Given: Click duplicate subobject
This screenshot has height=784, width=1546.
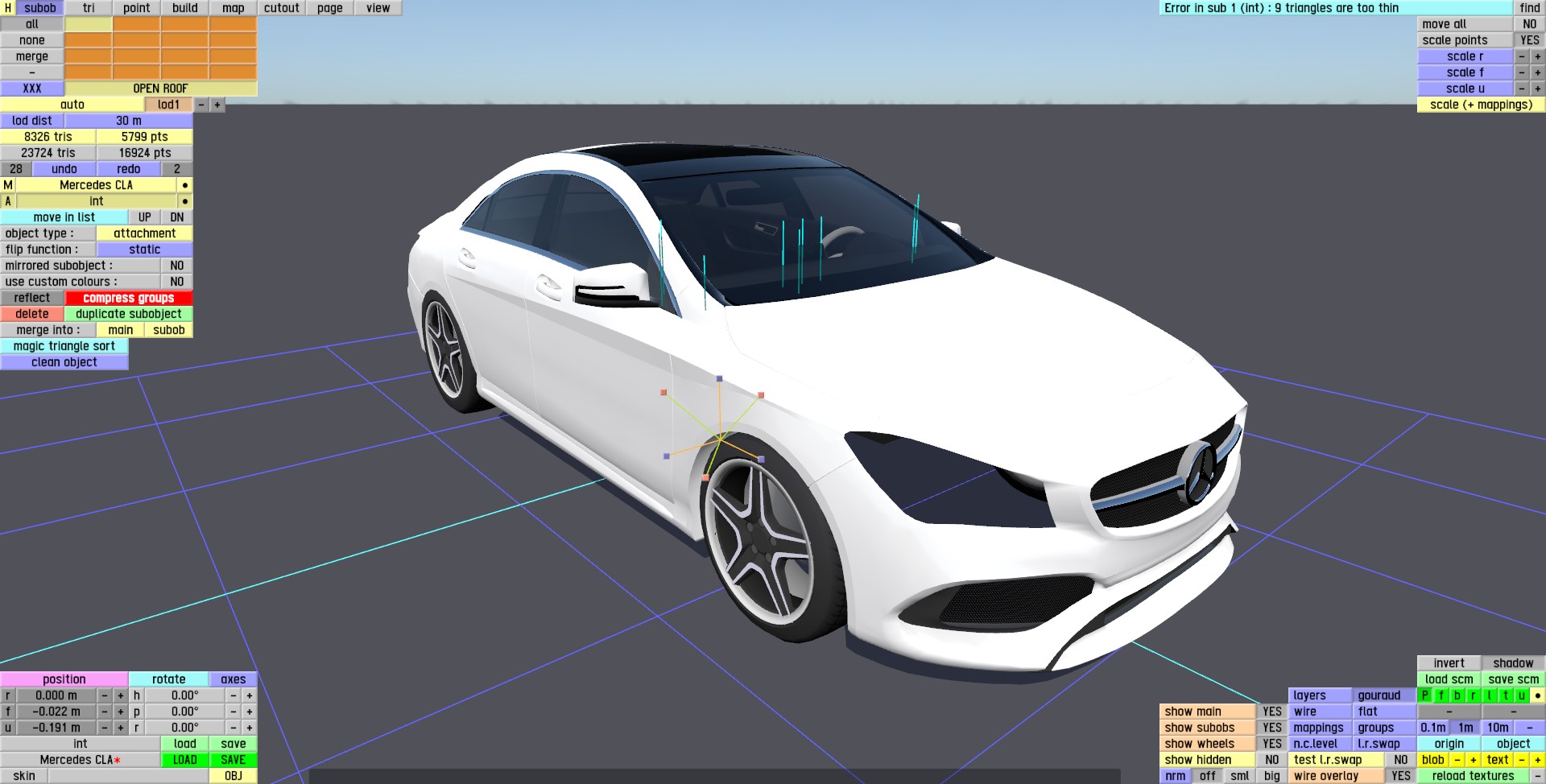Looking at the screenshot, I should (x=129, y=314).
